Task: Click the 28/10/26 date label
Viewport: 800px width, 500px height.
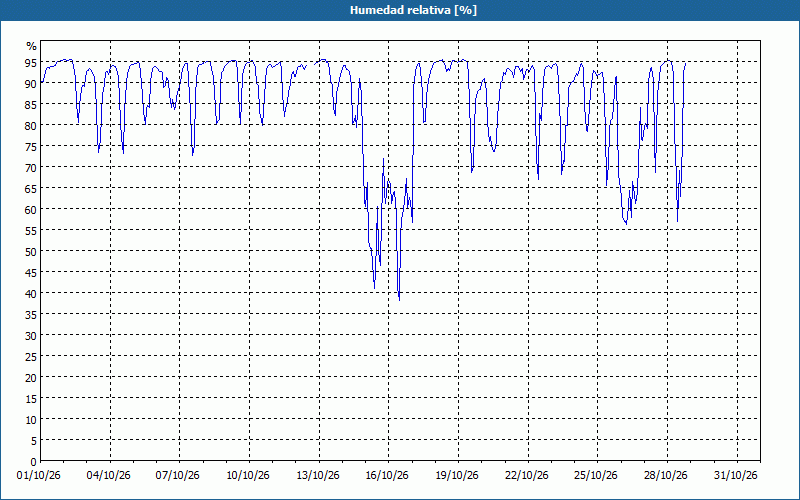Action: [x=666, y=476]
